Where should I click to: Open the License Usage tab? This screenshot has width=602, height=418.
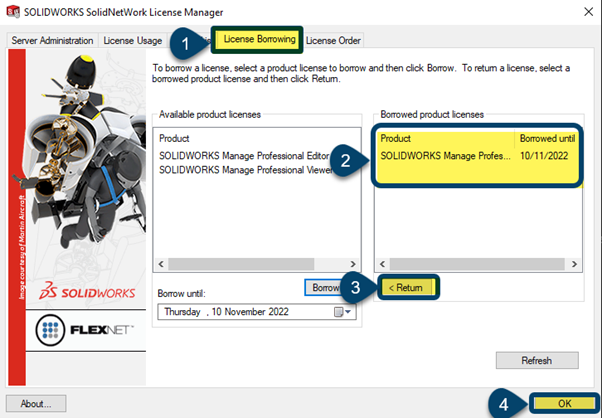pos(132,41)
